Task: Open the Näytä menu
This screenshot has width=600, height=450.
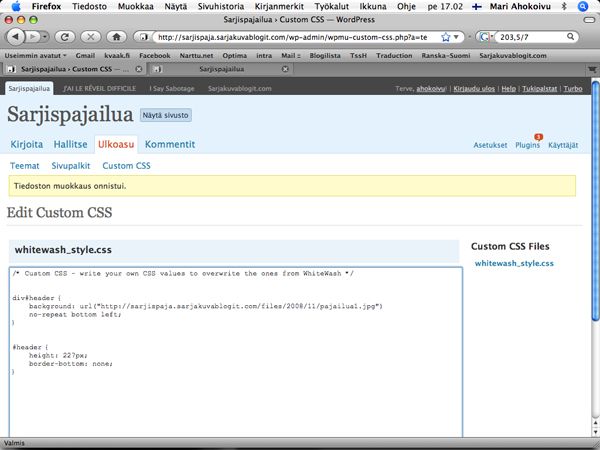Action: (x=176, y=7)
